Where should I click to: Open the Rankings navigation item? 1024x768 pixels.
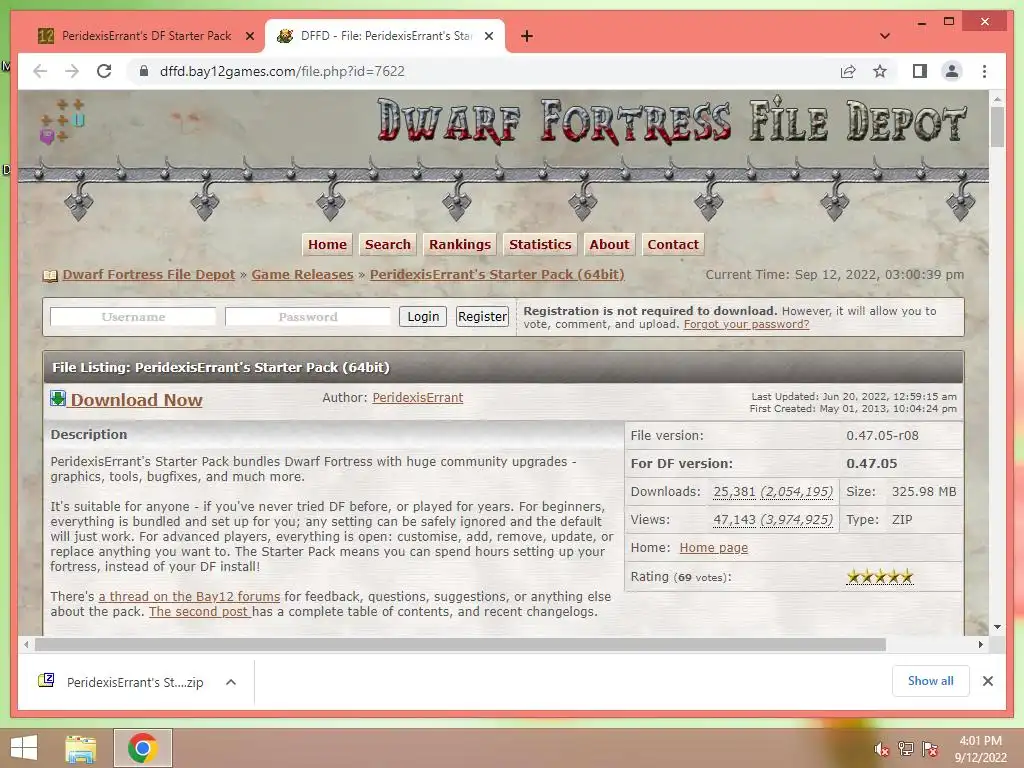click(460, 244)
